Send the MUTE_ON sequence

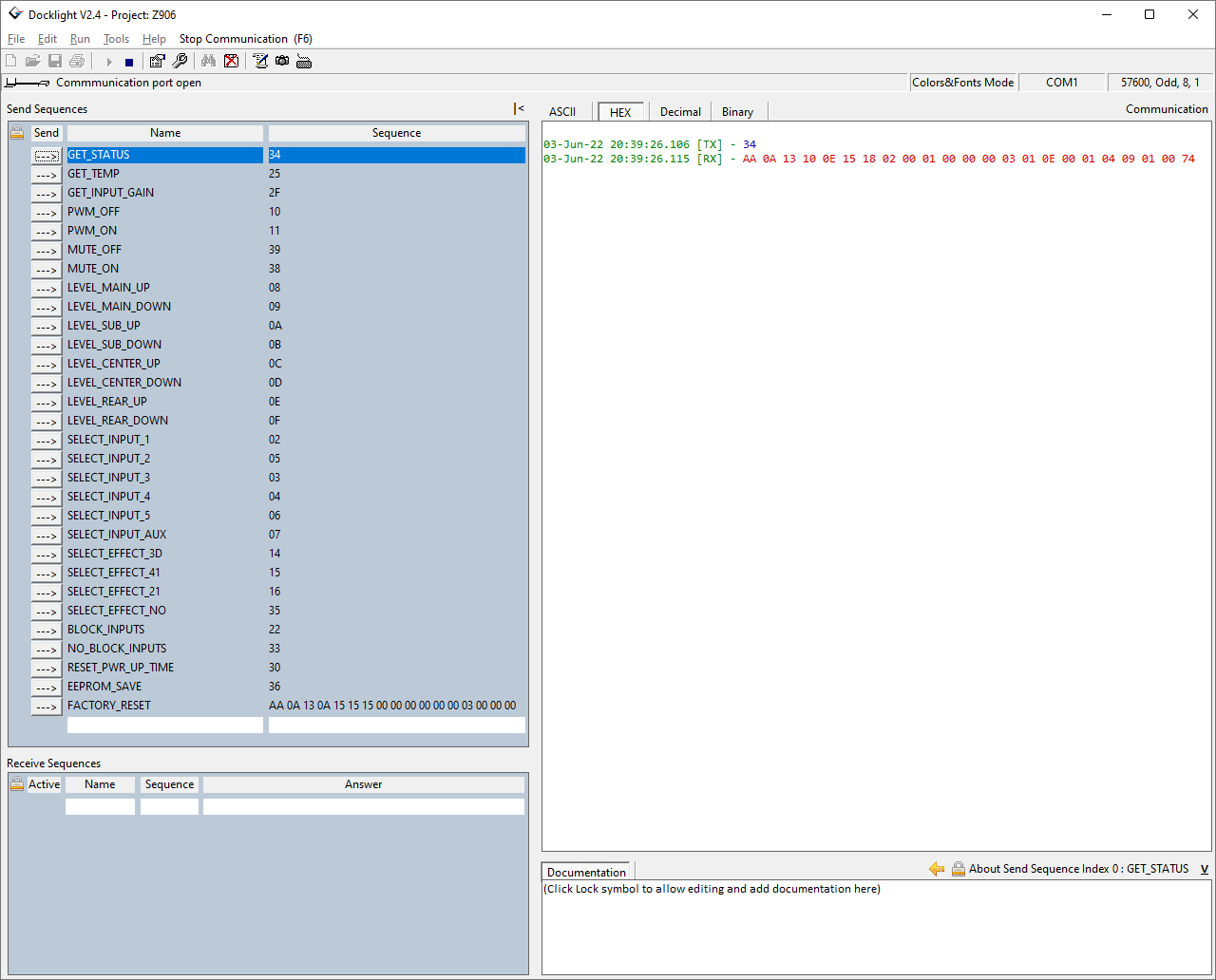point(47,270)
